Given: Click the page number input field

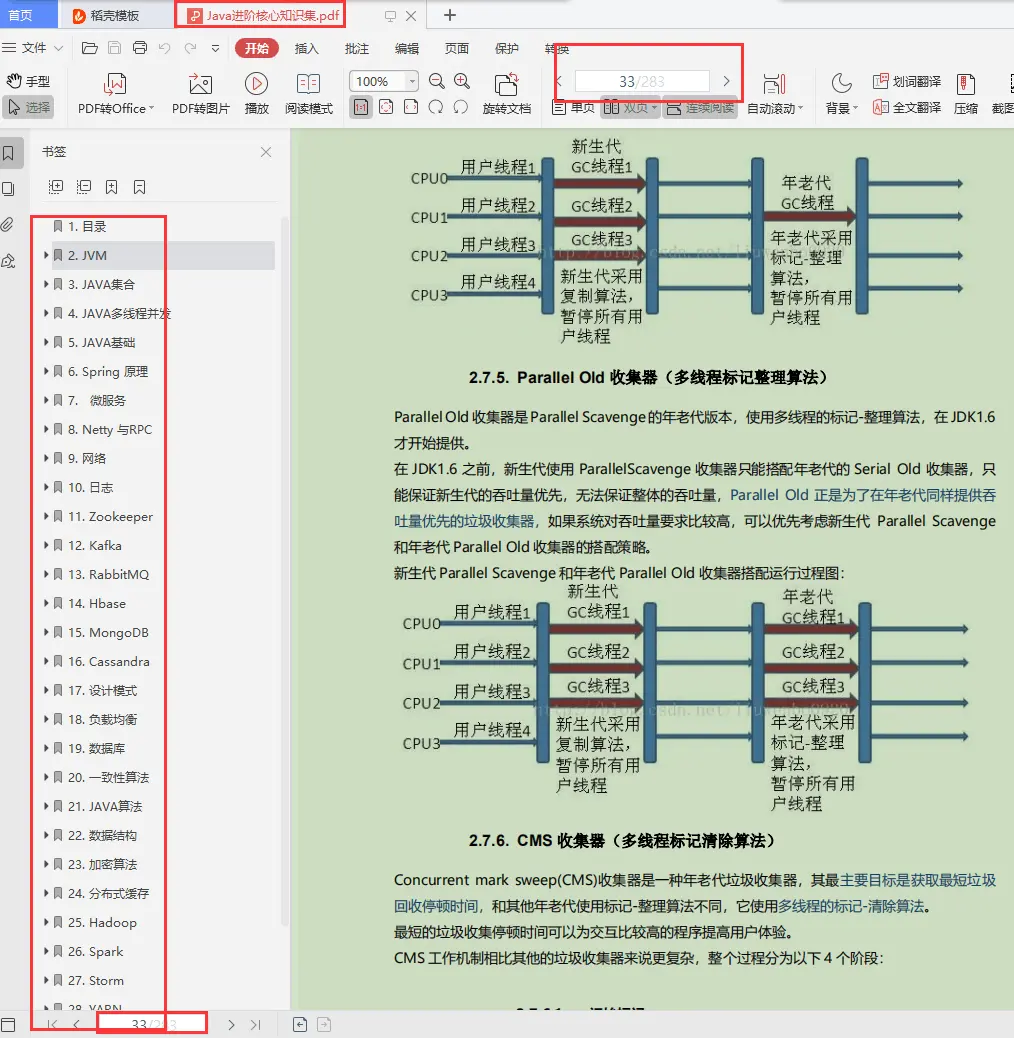Looking at the screenshot, I should [643, 80].
